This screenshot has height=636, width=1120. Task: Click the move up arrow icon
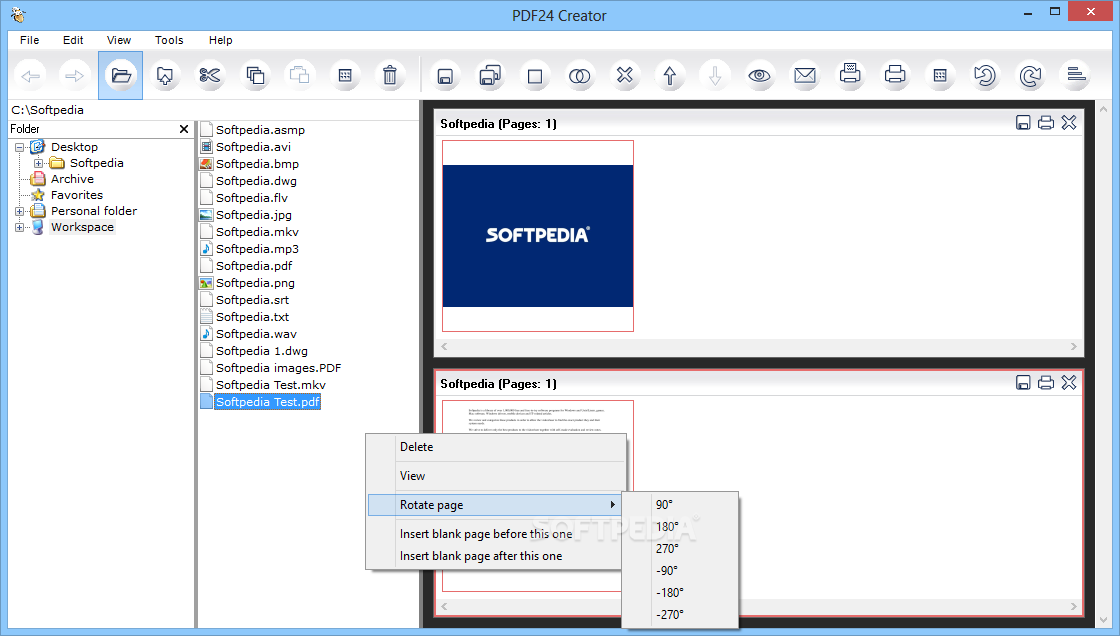pos(670,76)
